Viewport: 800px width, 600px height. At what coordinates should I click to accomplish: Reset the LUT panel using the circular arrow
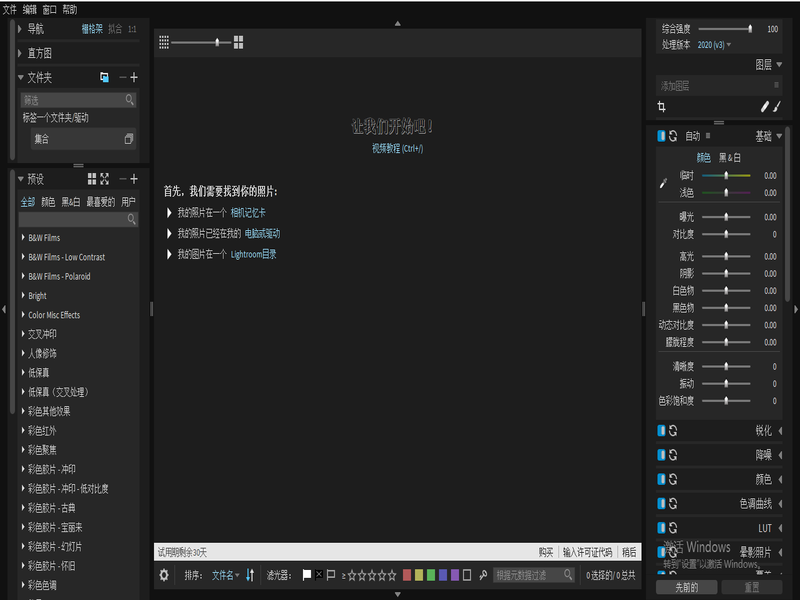(x=673, y=528)
